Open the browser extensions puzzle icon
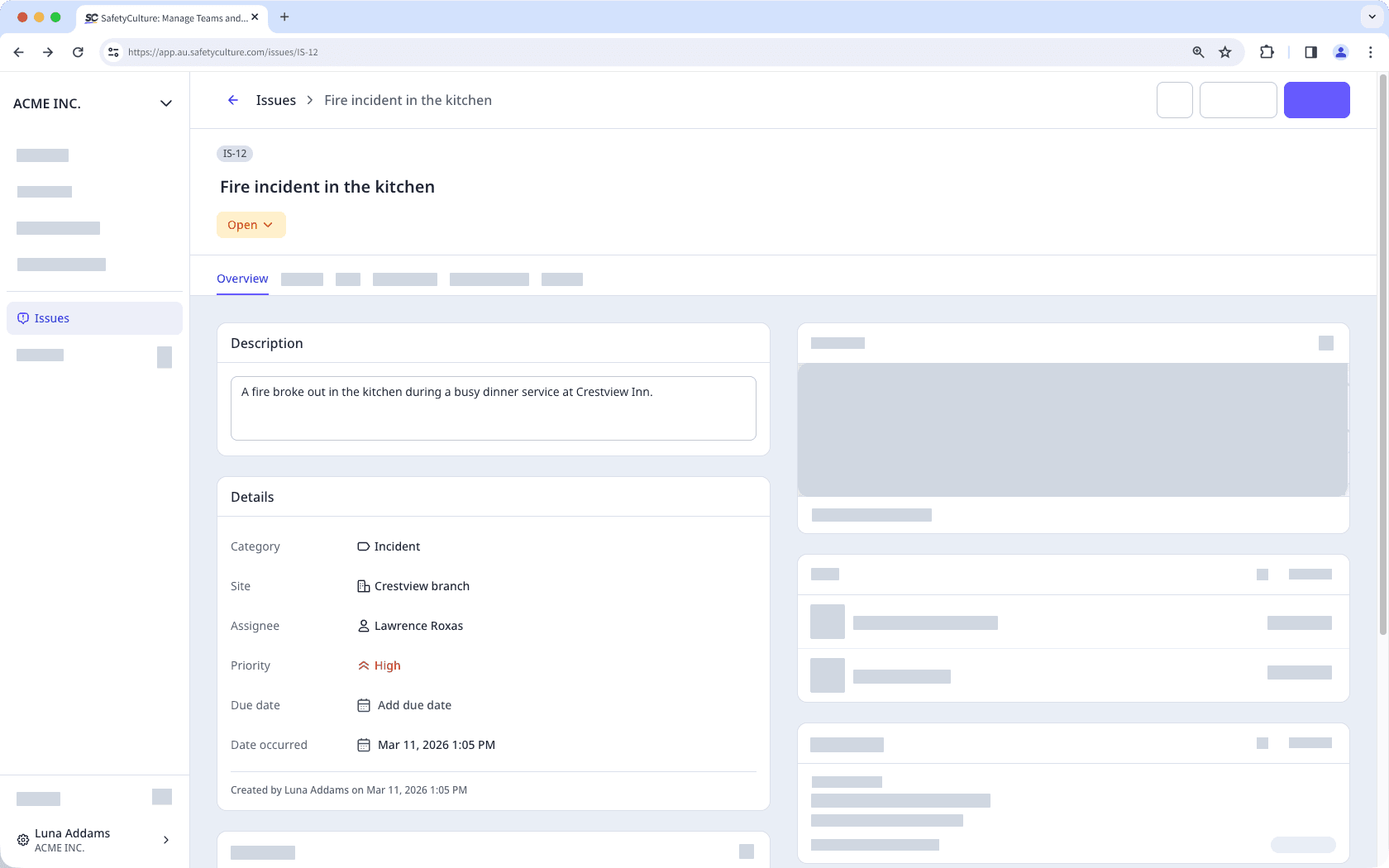Viewport: 1389px width, 868px height. pos(1267,52)
